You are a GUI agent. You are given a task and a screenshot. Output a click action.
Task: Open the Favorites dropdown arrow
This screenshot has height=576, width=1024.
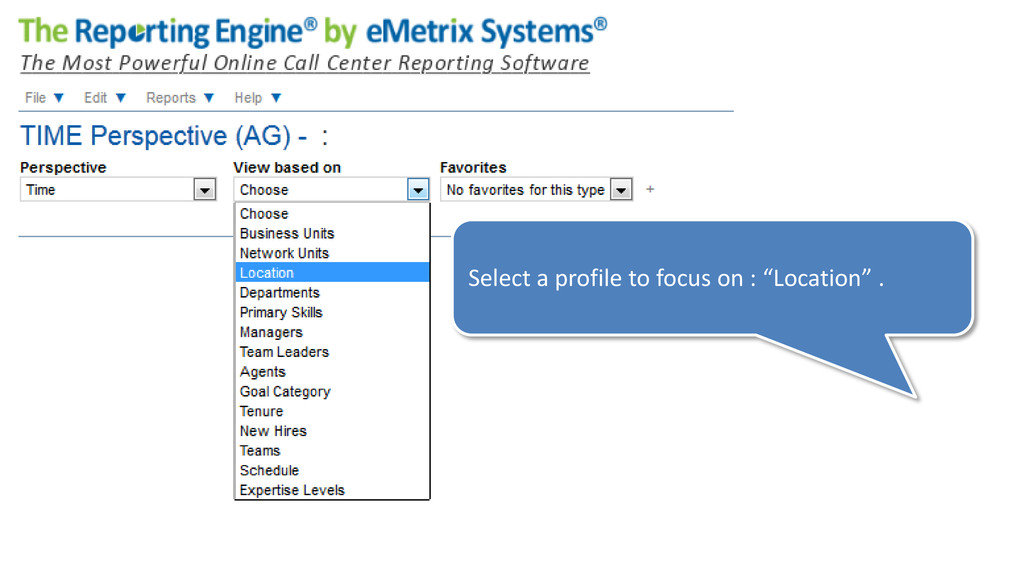621,190
